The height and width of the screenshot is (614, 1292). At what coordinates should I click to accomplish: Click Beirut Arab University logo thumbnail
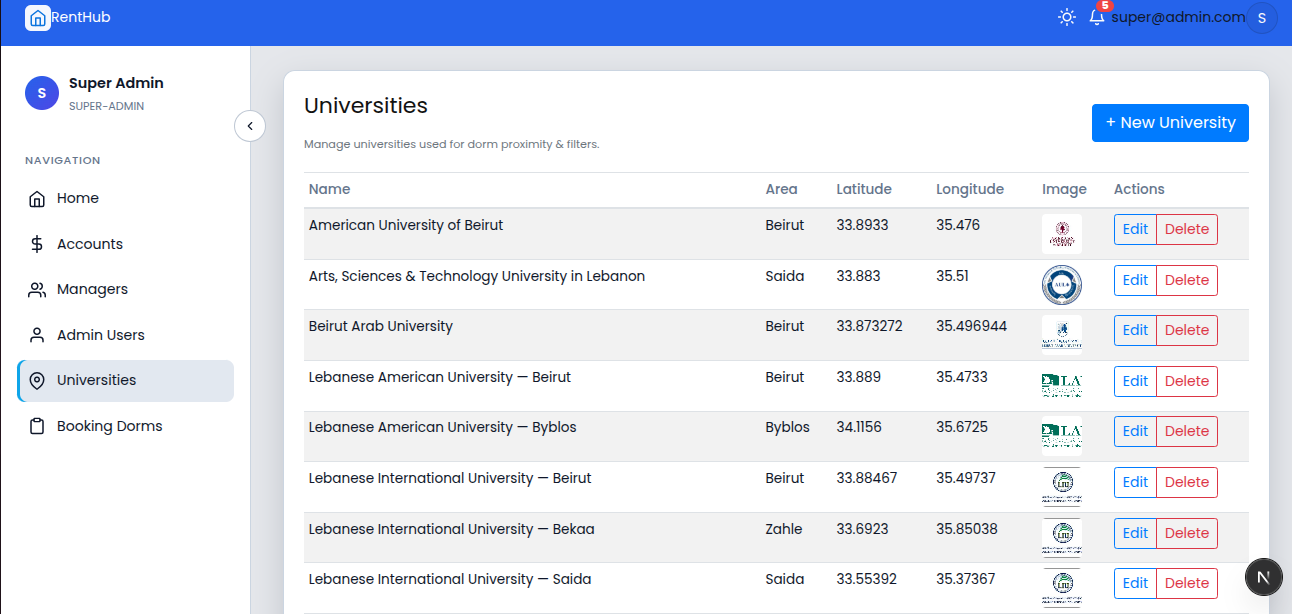(x=1062, y=335)
